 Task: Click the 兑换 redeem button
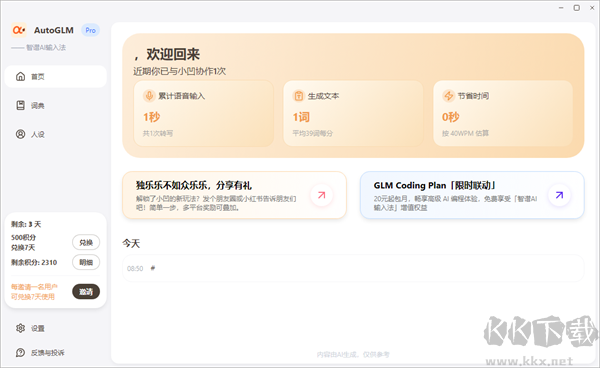(86, 243)
